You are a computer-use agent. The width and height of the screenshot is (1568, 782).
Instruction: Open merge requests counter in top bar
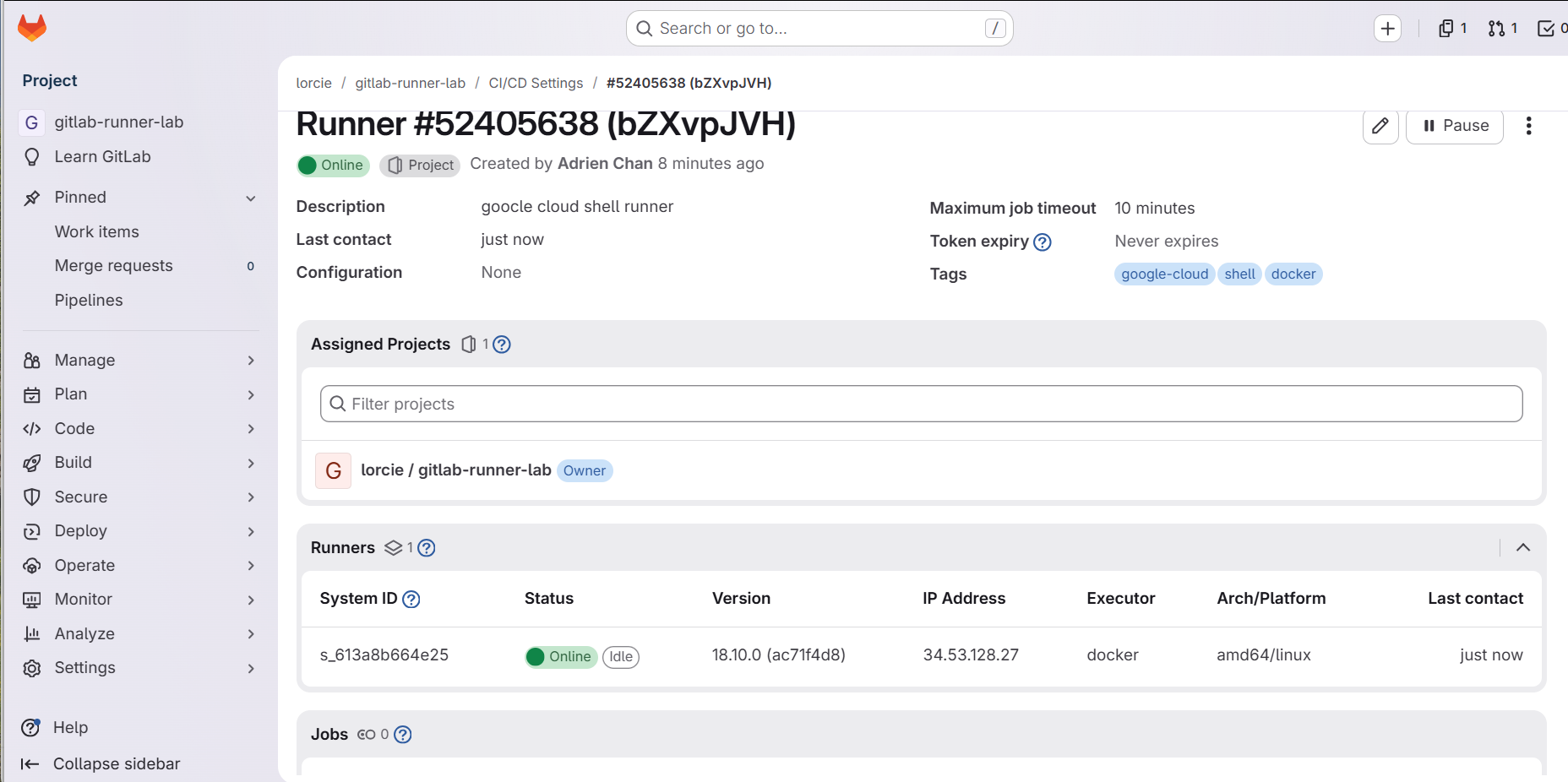(x=1503, y=29)
